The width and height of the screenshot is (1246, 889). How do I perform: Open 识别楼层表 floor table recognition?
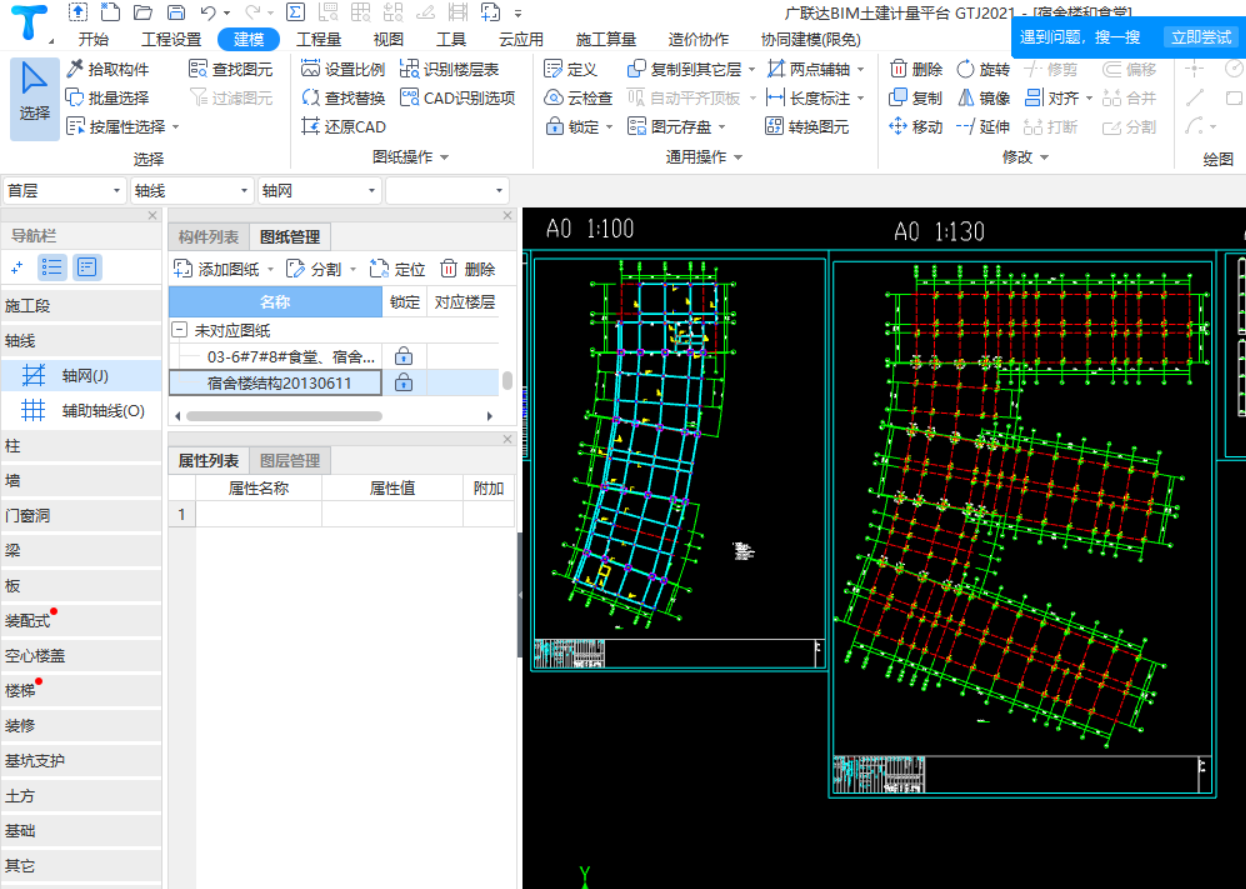449,69
